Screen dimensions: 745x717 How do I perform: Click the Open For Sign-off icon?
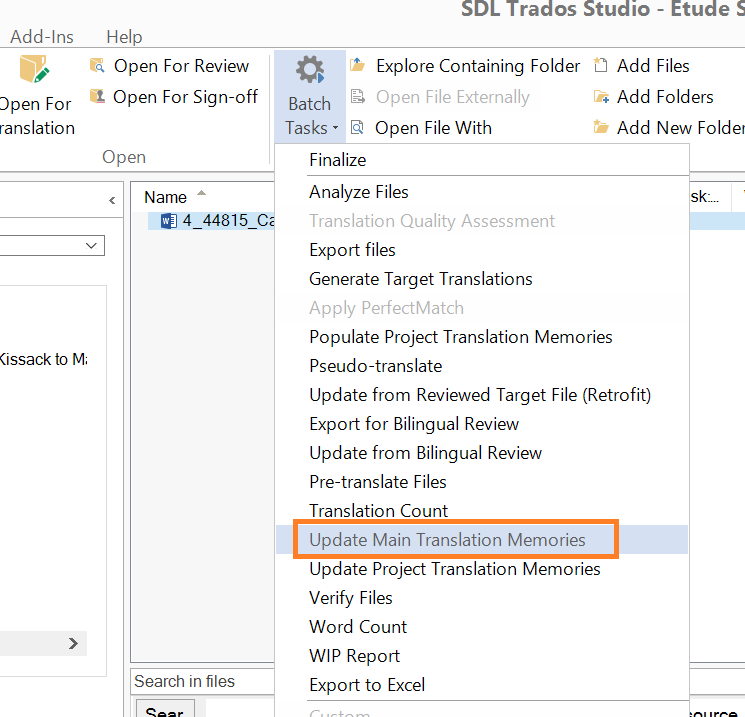(x=97, y=96)
